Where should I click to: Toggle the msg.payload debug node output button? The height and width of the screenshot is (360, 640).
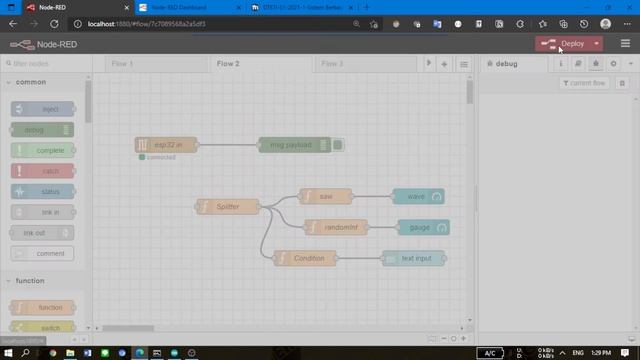[338, 145]
